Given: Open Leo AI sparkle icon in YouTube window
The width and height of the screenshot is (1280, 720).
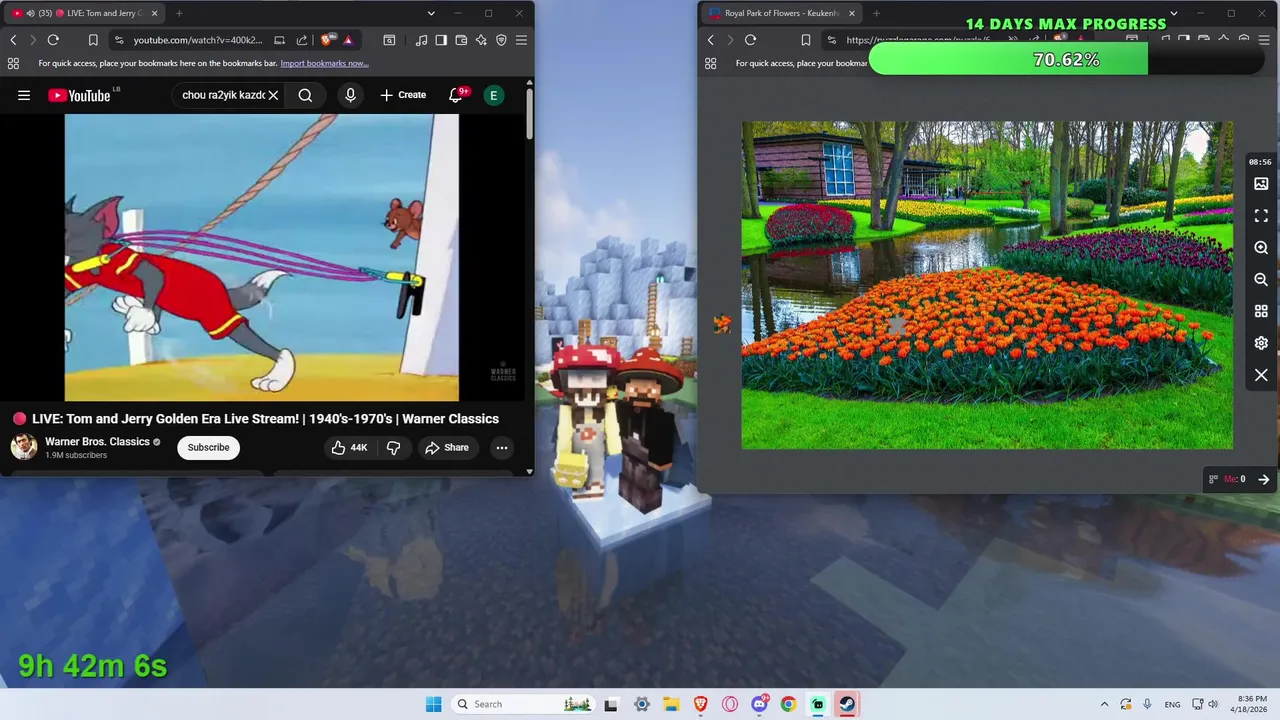Looking at the screenshot, I should pos(481,40).
